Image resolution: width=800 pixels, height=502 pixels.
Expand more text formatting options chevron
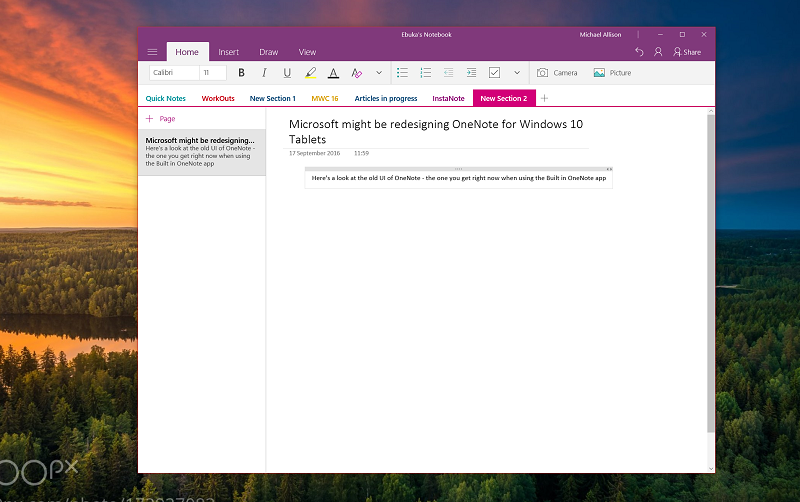(379, 73)
